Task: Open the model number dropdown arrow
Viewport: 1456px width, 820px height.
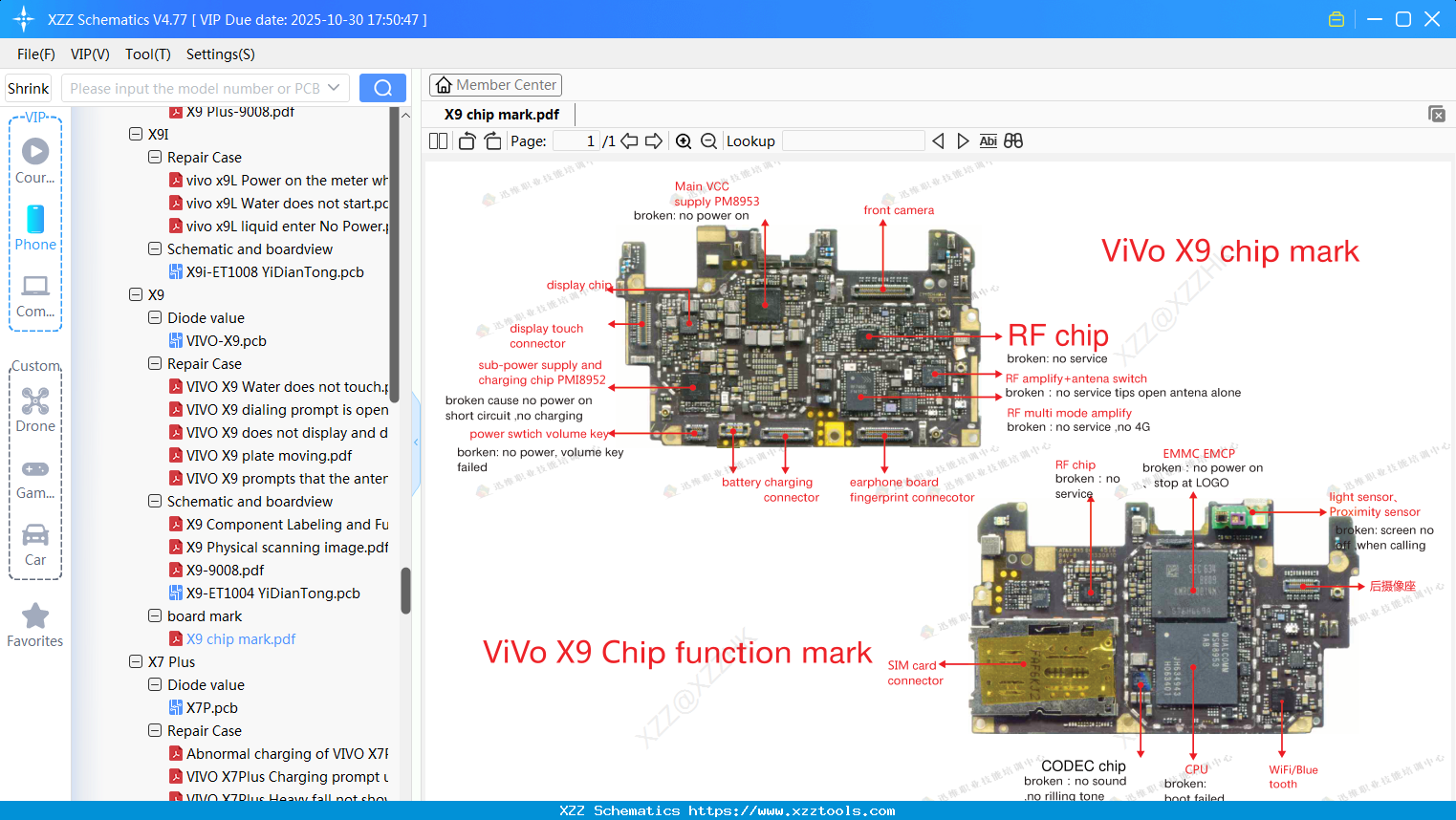Action: (x=334, y=86)
